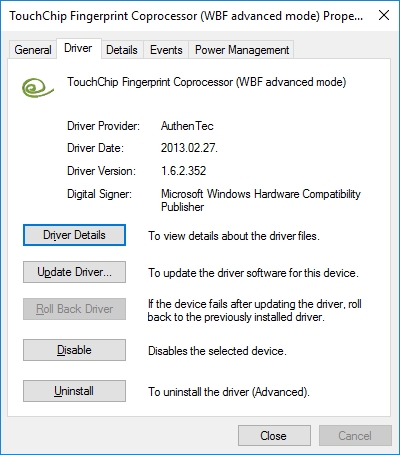Click the green TouchChip device icon

click(x=38, y=88)
